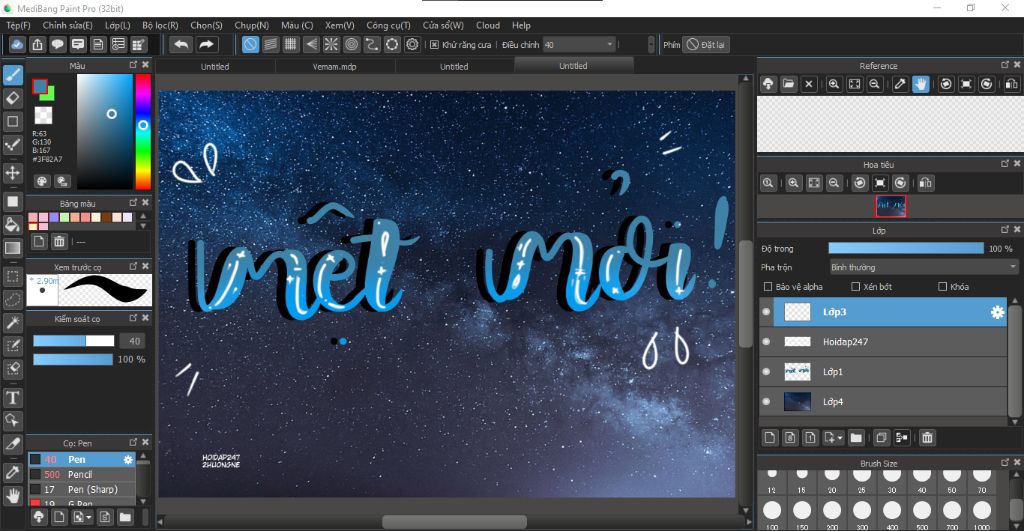Enable Xén bớt checkbox
Viewport: 1024px width, 531px height.
[x=856, y=287]
